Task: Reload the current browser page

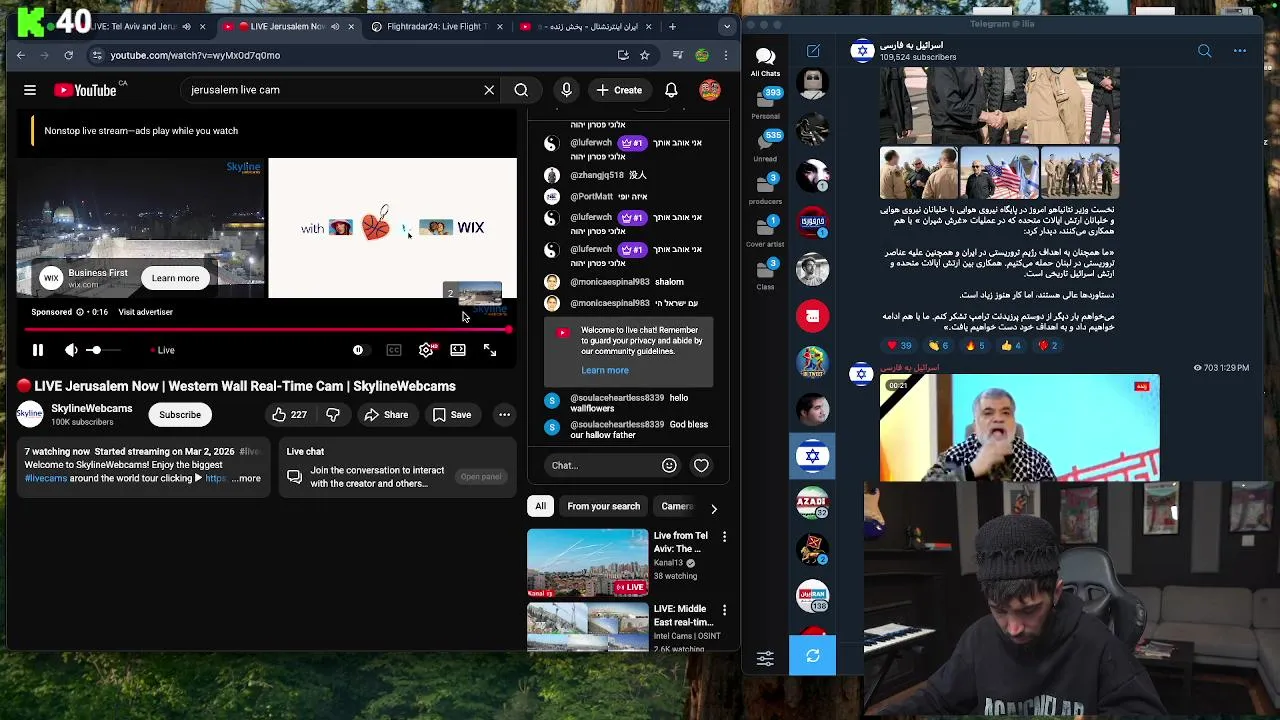Action: (x=68, y=55)
